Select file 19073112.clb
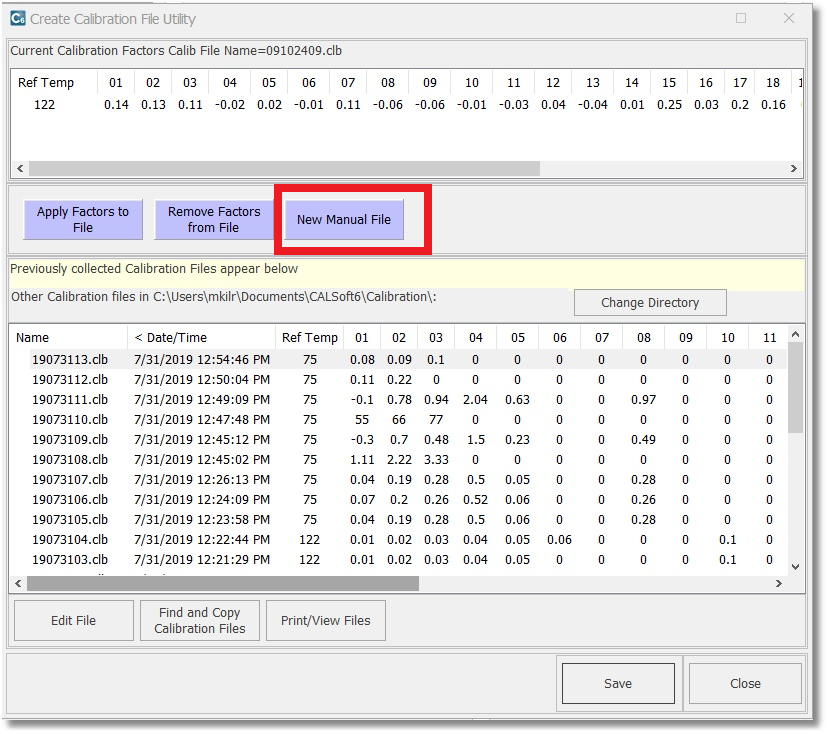Screen dimensions: 827x734 pyautogui.click(x=70, y=380)
